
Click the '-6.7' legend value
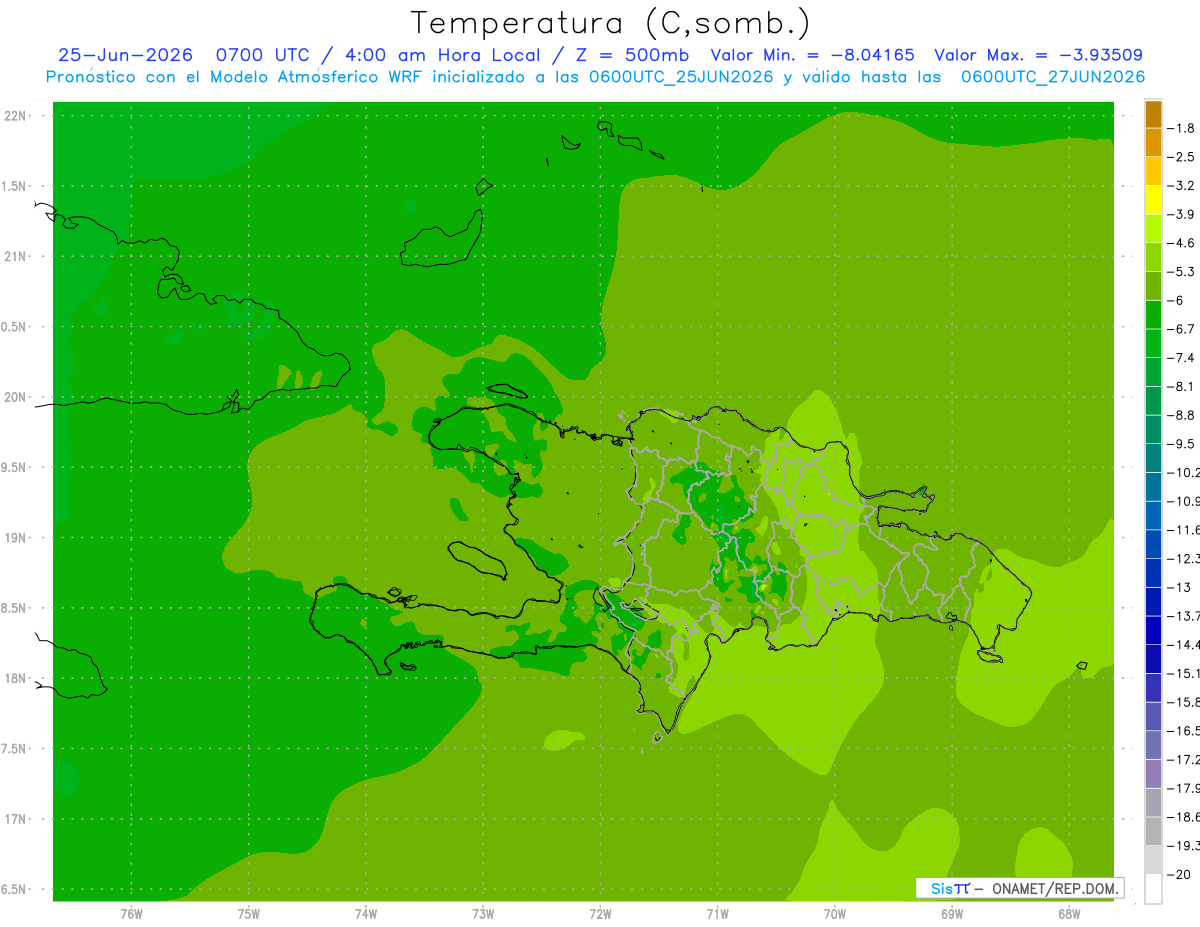1182,329
